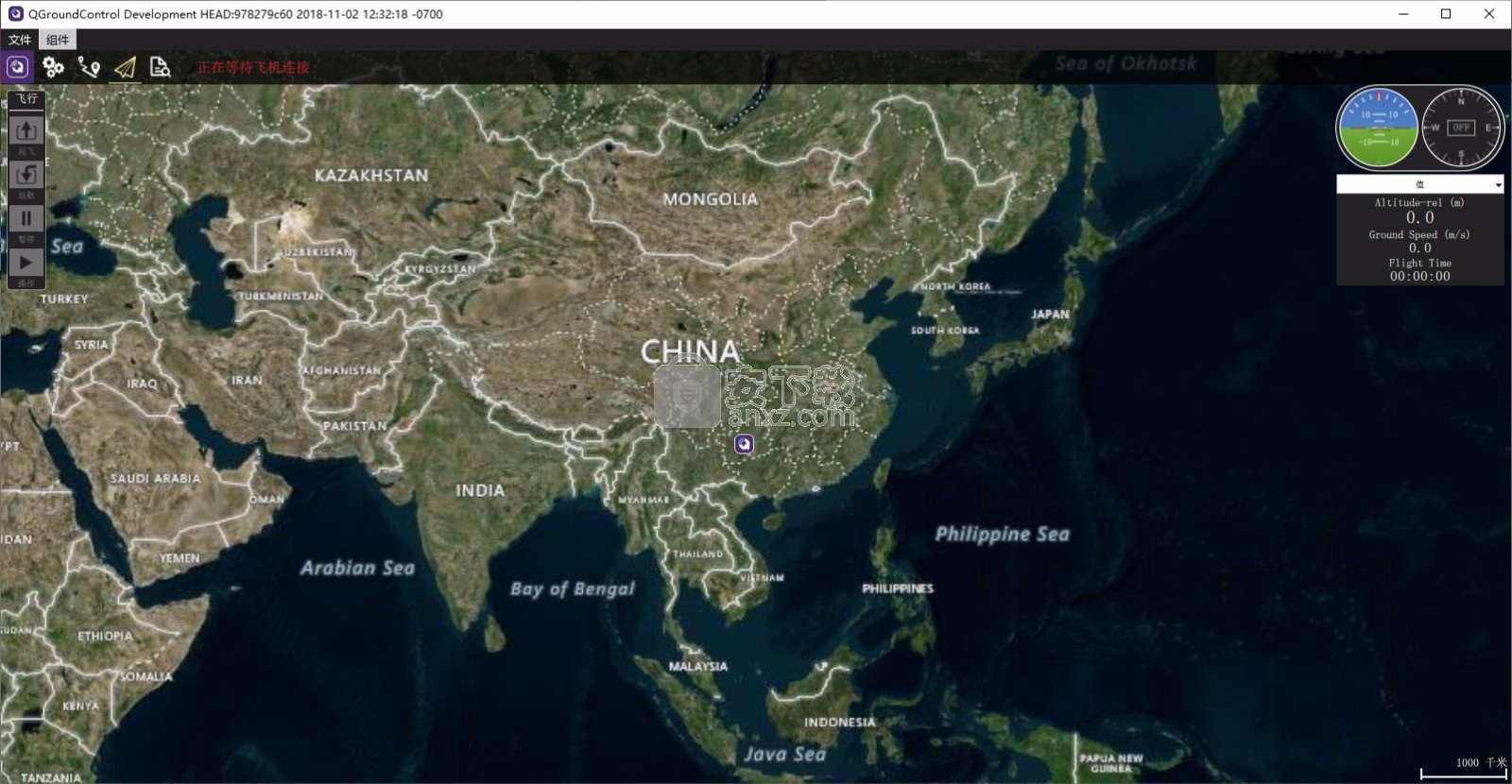Minimize the QGroundControl window
This screenshot has height=784, width=1512.
pos(1402,14)
